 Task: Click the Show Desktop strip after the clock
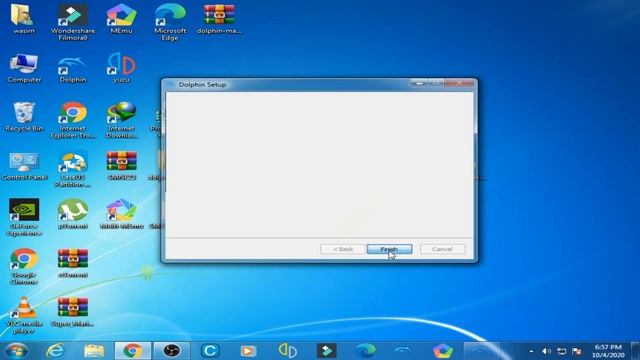click(x=635, y=351)
